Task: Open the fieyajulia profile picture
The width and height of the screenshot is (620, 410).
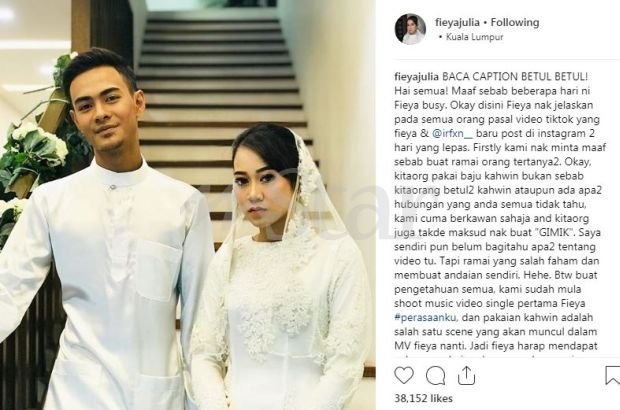Action: (410, 29)
